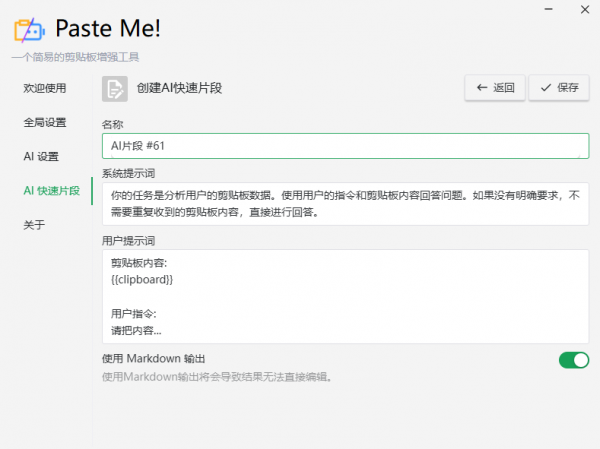
Task: Click inside the 用户提示词 text box
Action: point(346,296)
